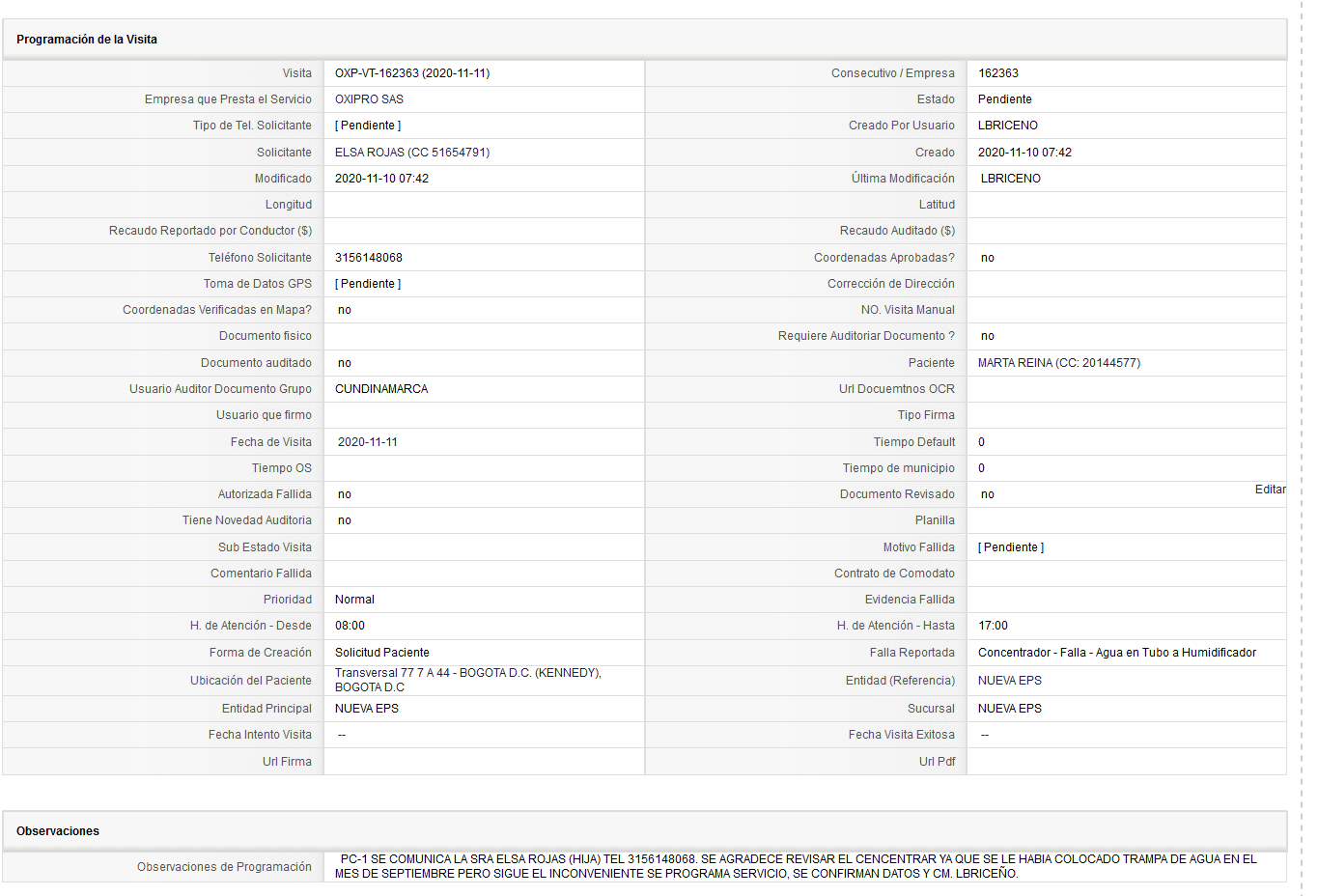Viewport: 1318px width, 896px height.
Task: Click the Planilla label
Action: click(935, 520)
